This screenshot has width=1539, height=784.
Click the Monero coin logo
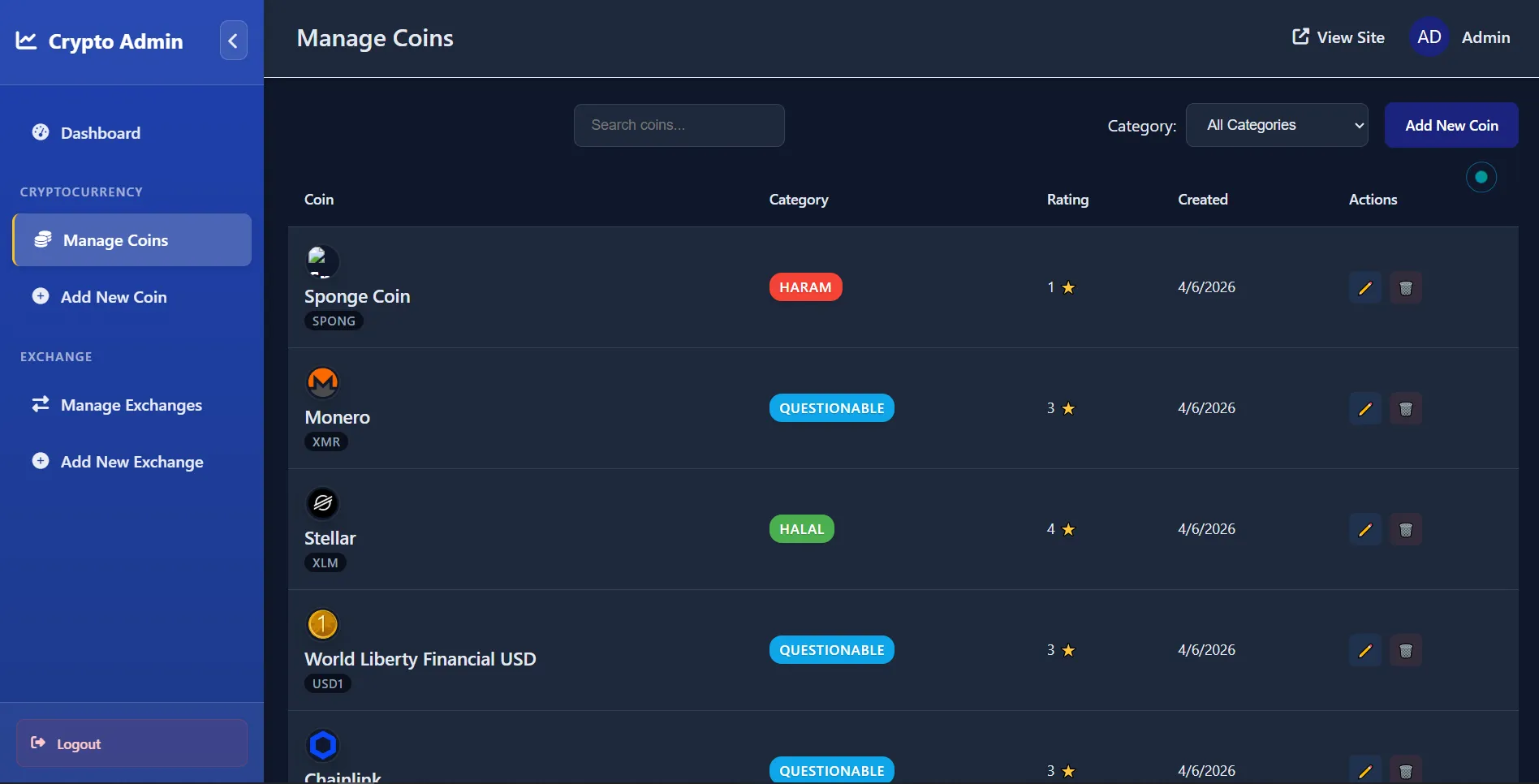(322, 382)
